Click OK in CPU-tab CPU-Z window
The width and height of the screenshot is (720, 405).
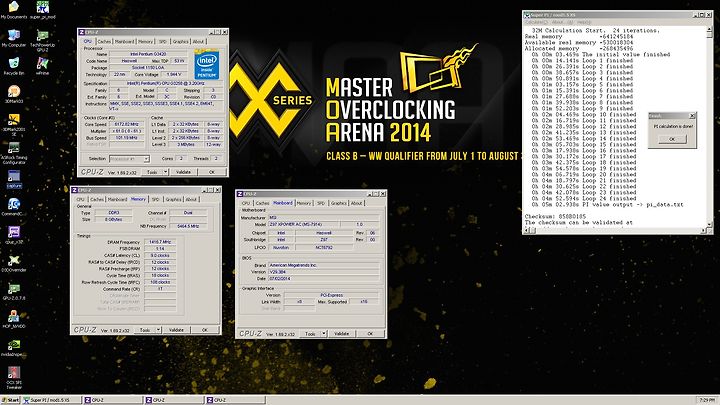click(212, 172)
